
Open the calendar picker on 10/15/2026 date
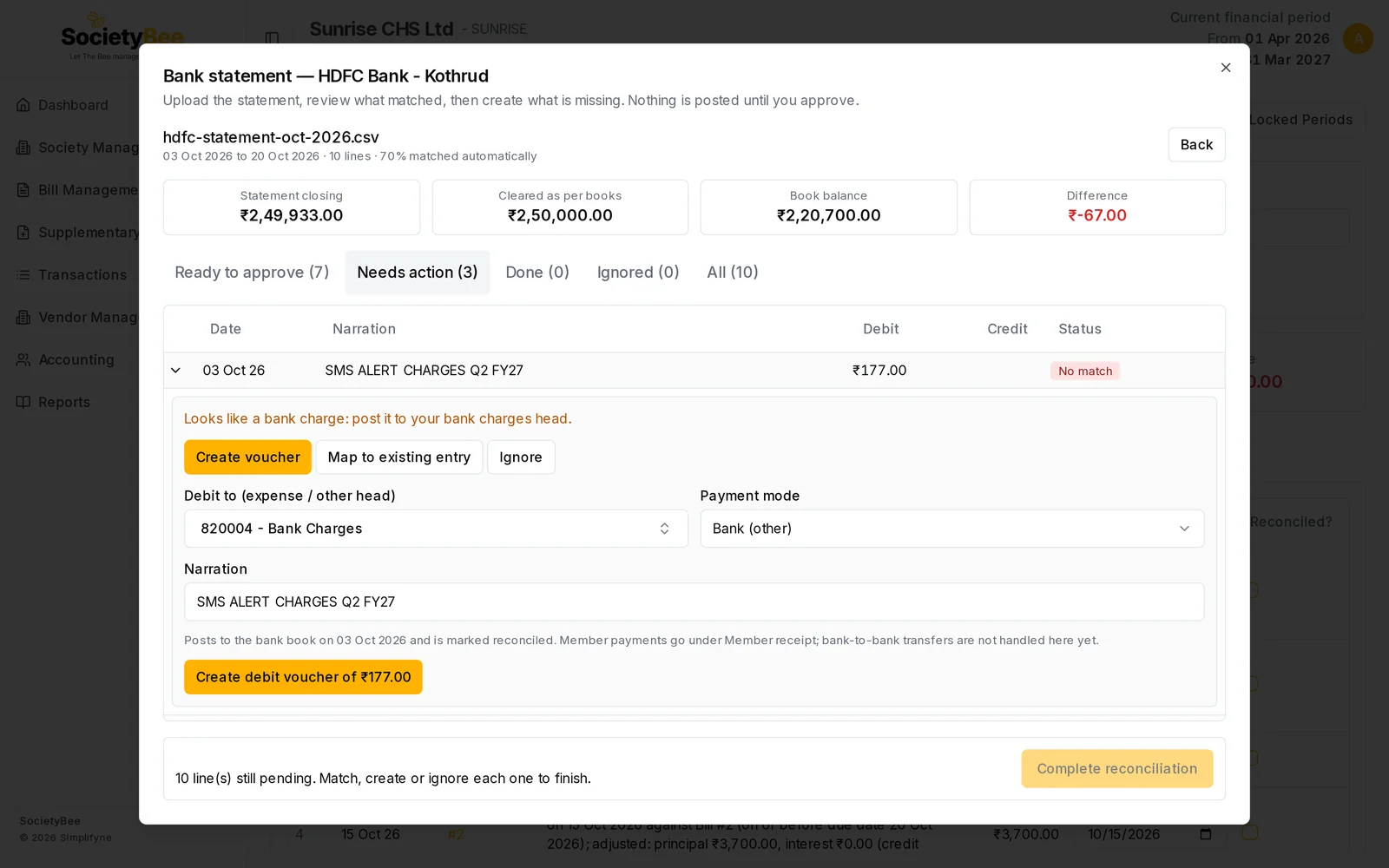tap(1205, 834)
